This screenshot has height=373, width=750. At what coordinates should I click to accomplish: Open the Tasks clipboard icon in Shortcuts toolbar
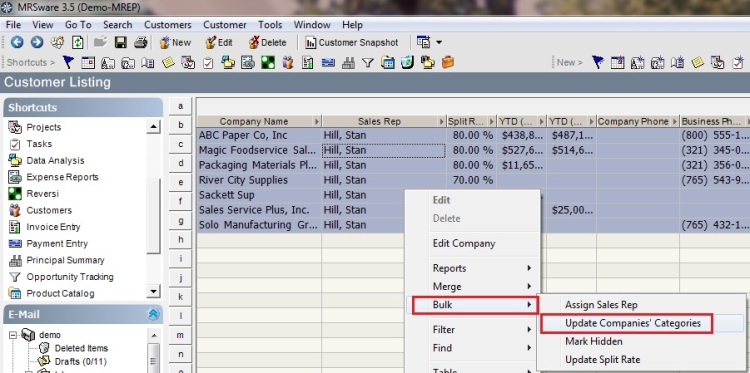(x=208, y=62)
